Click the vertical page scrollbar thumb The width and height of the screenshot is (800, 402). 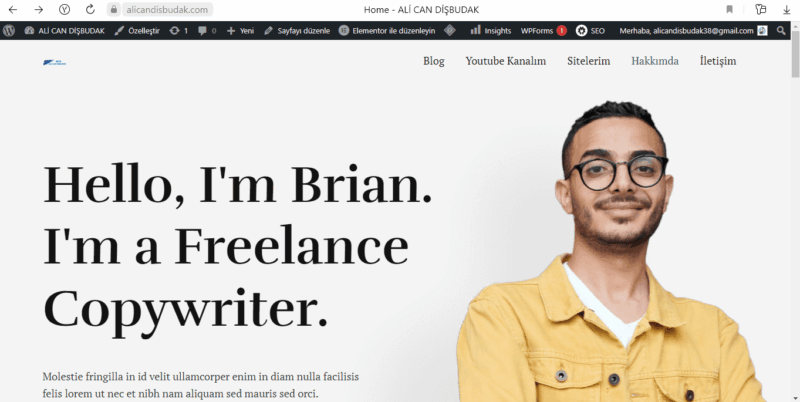(x=795, y=59)
